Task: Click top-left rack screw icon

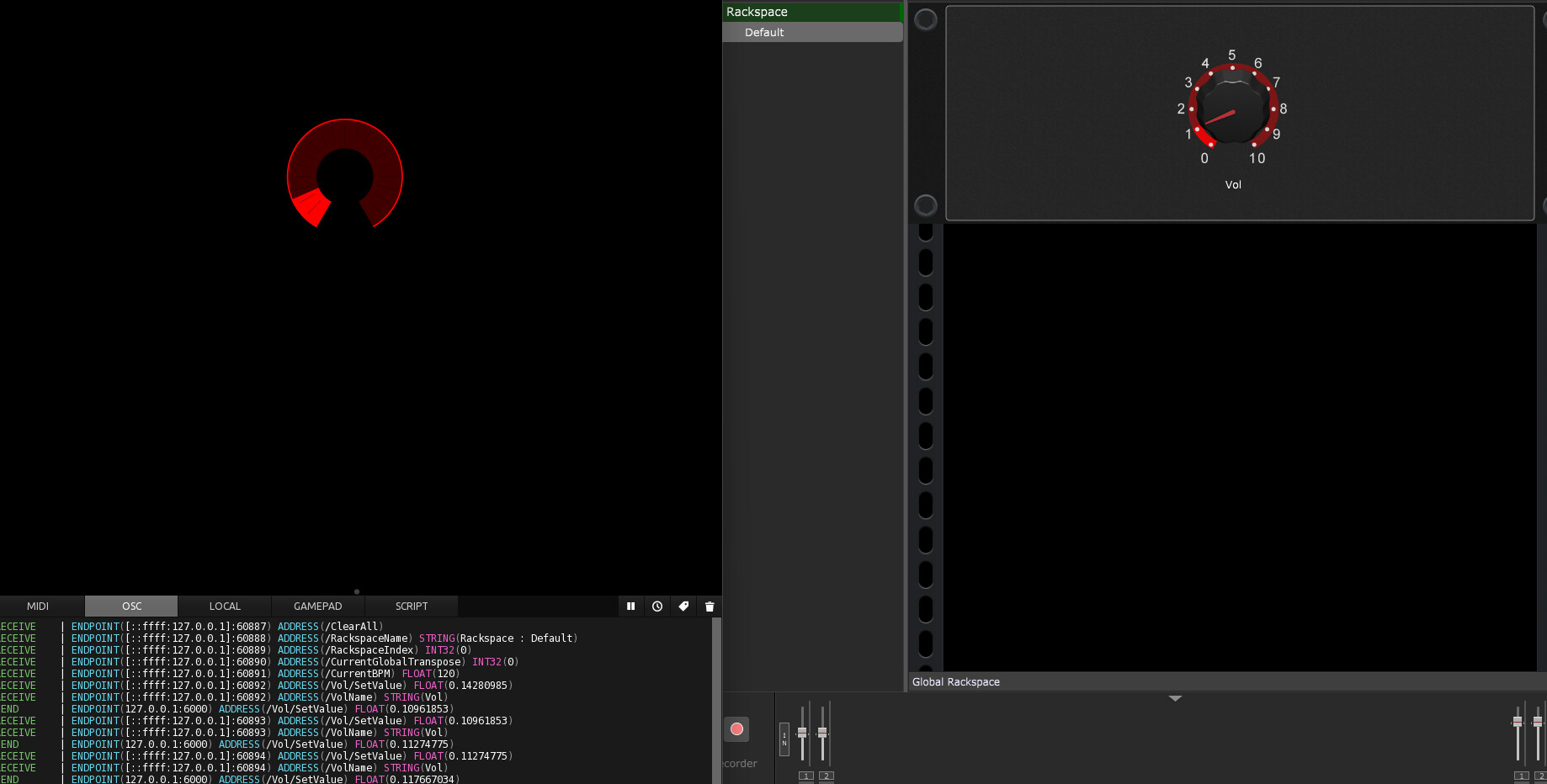Action: coord(926,19)
